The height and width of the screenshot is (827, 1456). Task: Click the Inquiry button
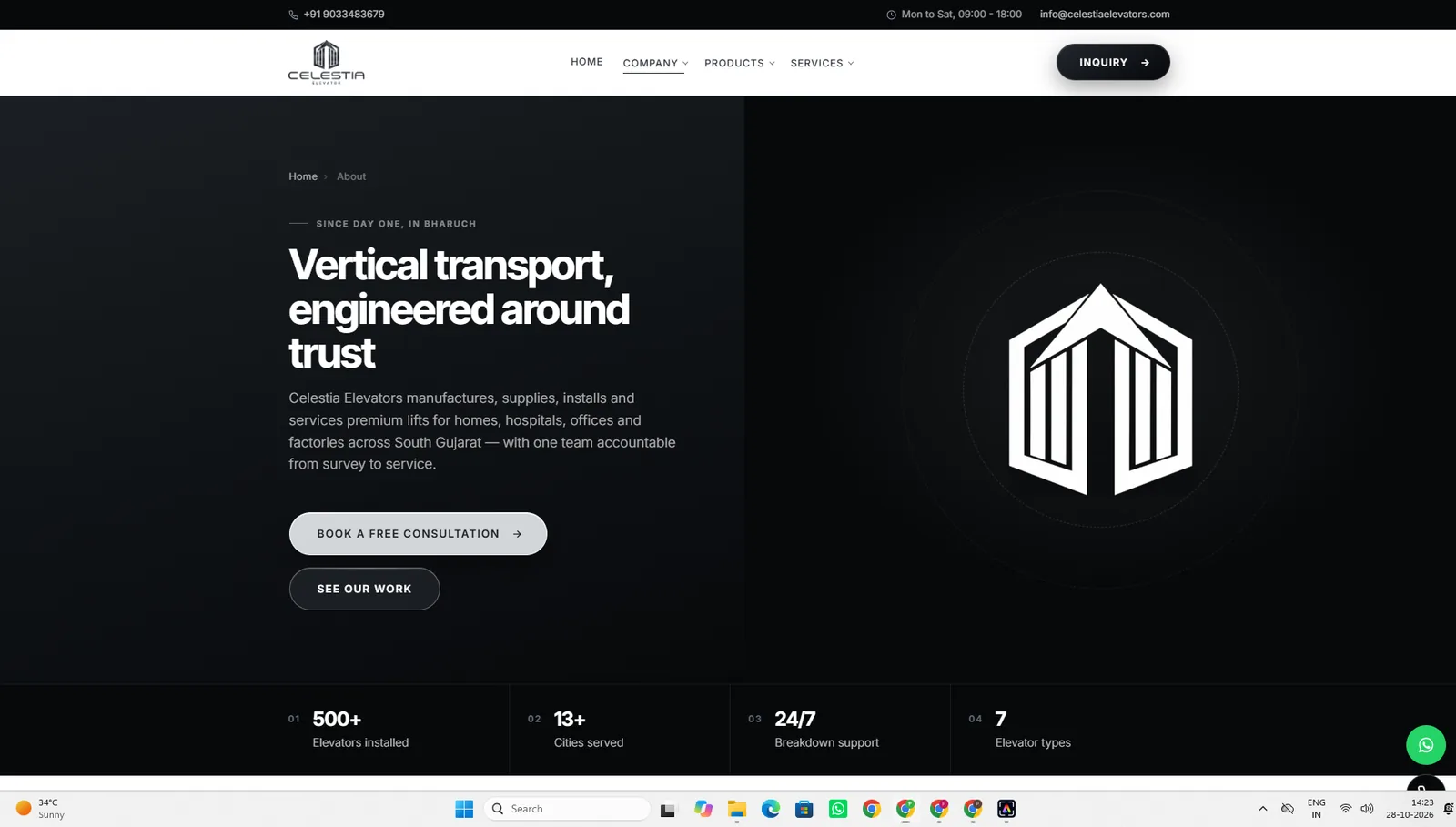1113,62
